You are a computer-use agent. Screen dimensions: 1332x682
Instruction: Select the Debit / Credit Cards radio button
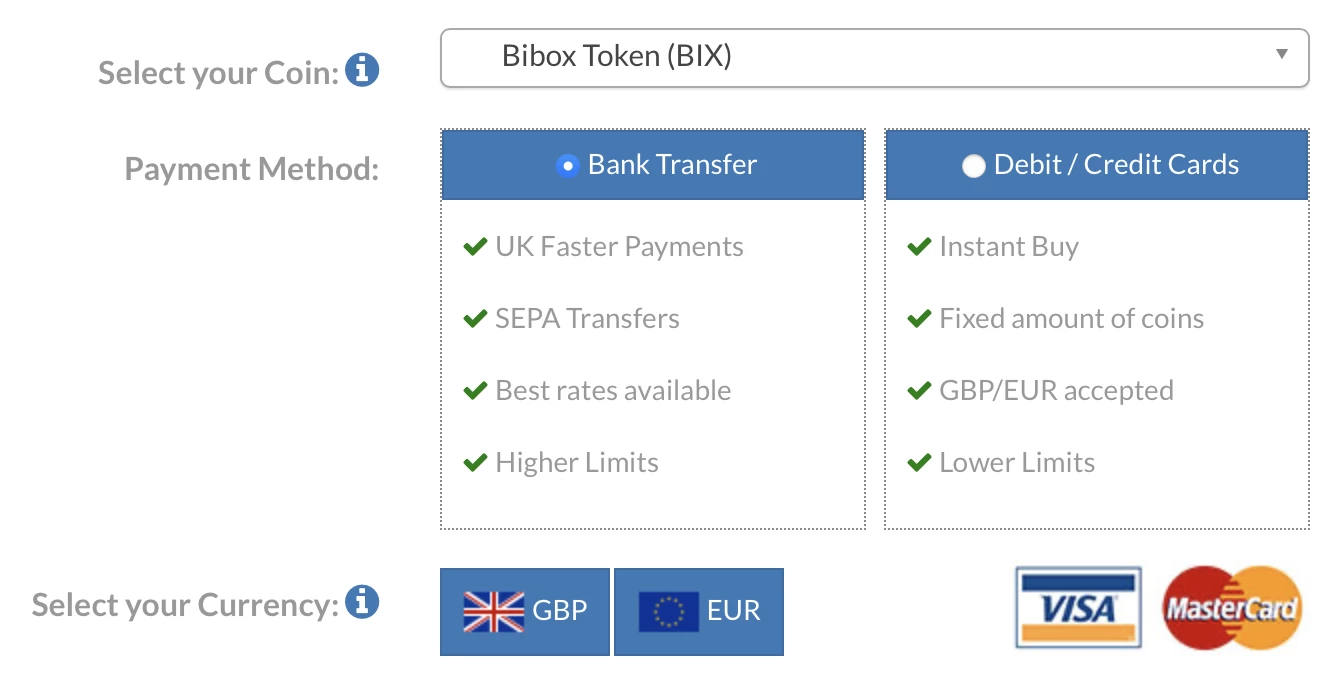pos(973,166)
